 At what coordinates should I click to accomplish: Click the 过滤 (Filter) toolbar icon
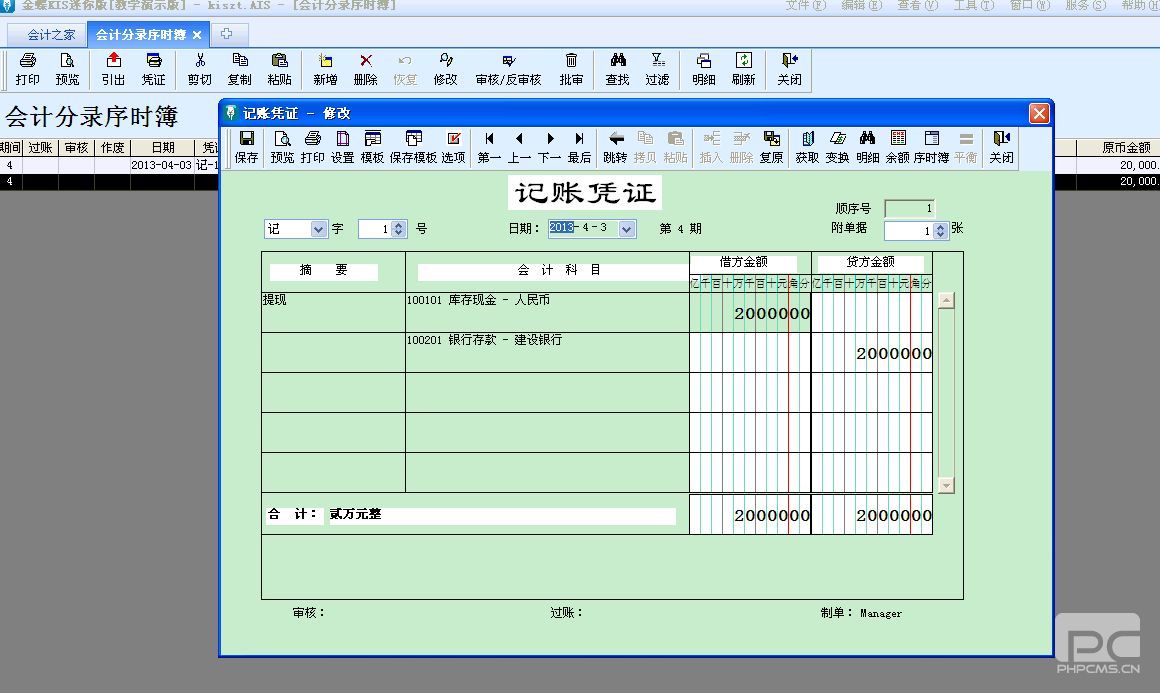(657, 69)
